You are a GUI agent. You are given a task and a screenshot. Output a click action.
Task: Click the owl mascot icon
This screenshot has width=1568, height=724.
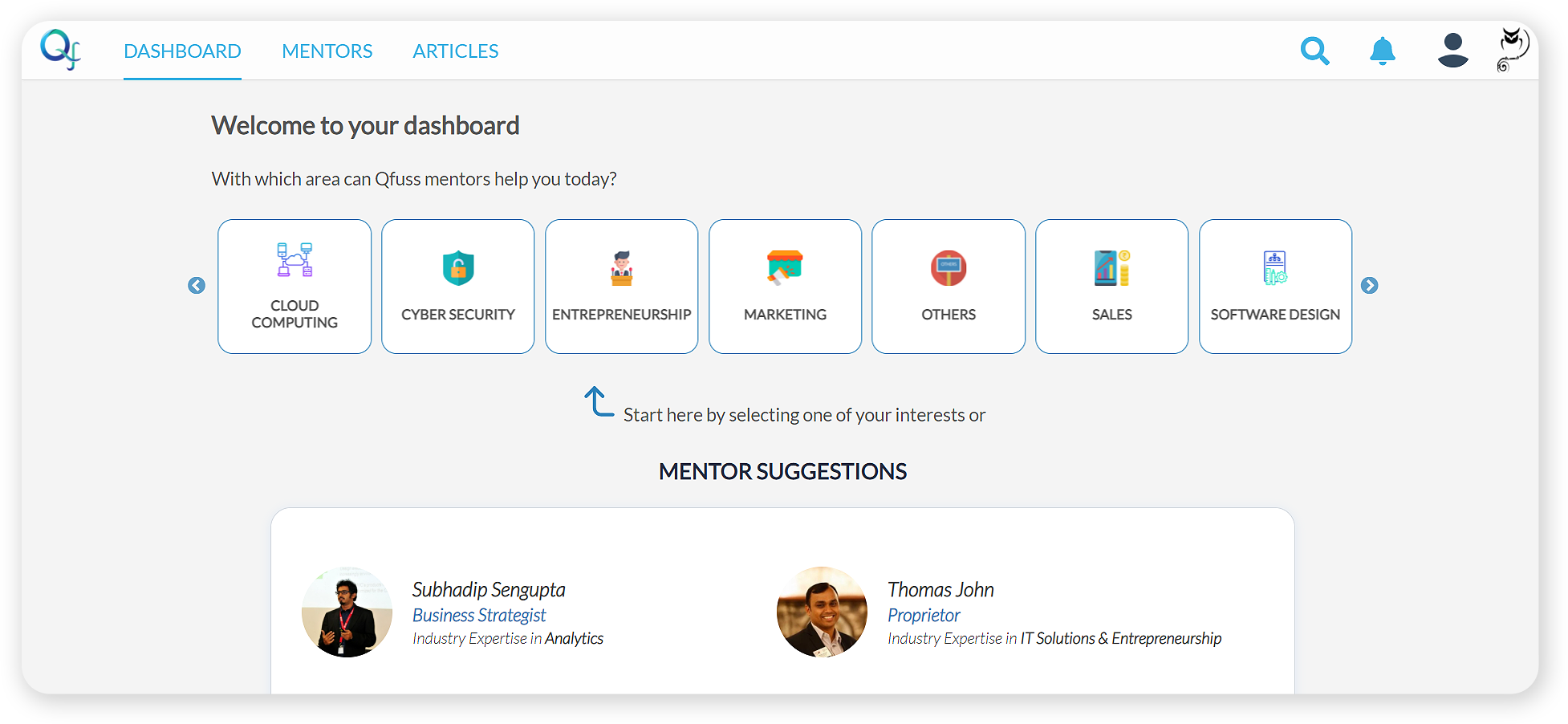tap(1512, 50)
